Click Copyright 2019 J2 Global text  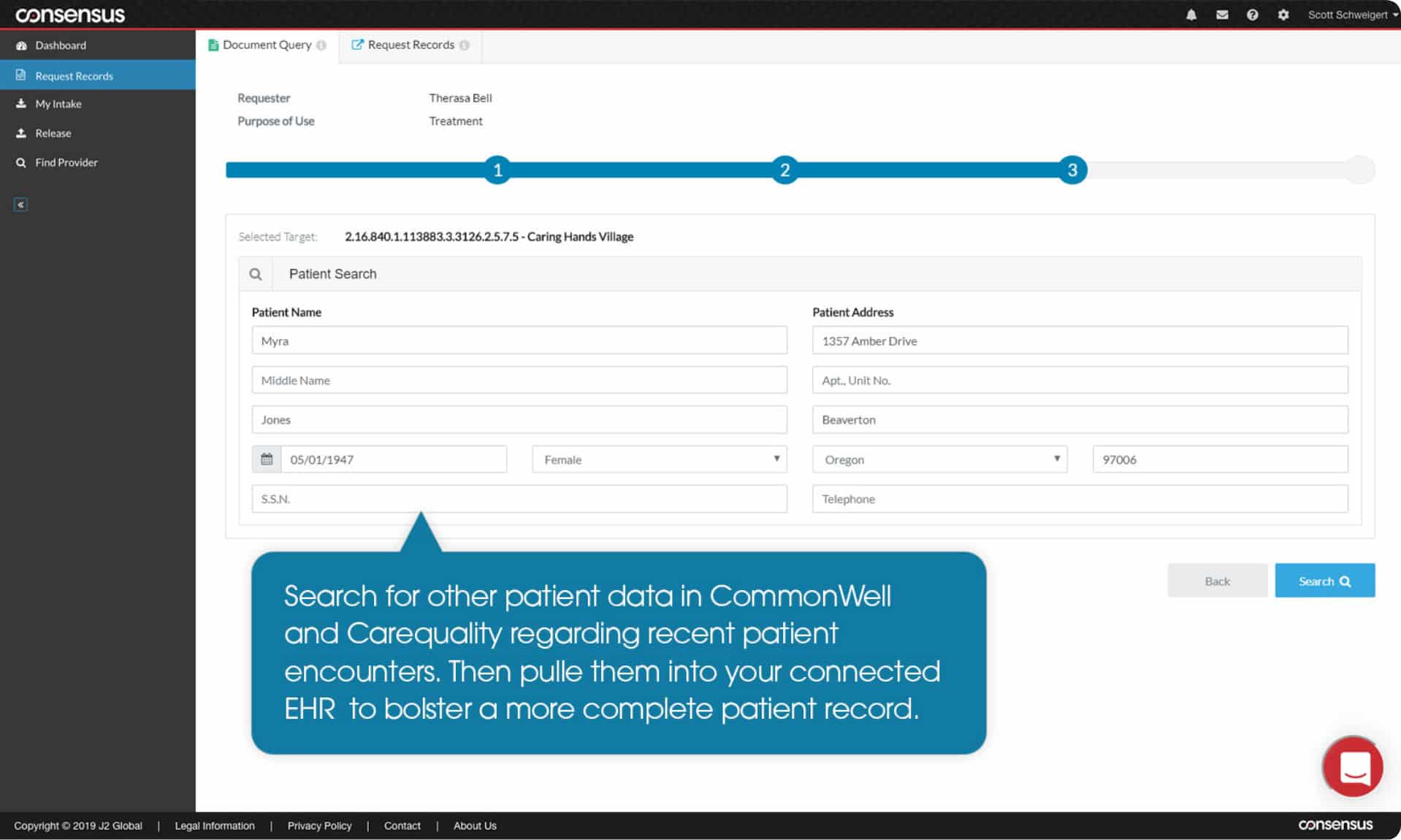(78, 825)
